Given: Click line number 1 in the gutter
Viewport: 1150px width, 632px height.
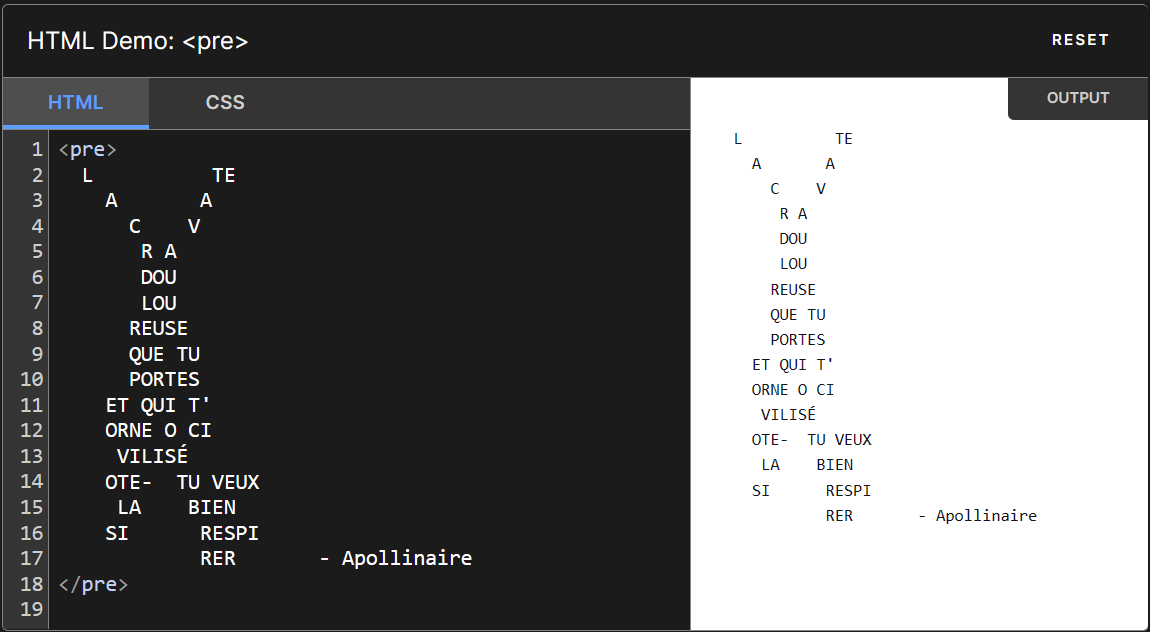Looking at the screenshot, I should coord(37,150).
